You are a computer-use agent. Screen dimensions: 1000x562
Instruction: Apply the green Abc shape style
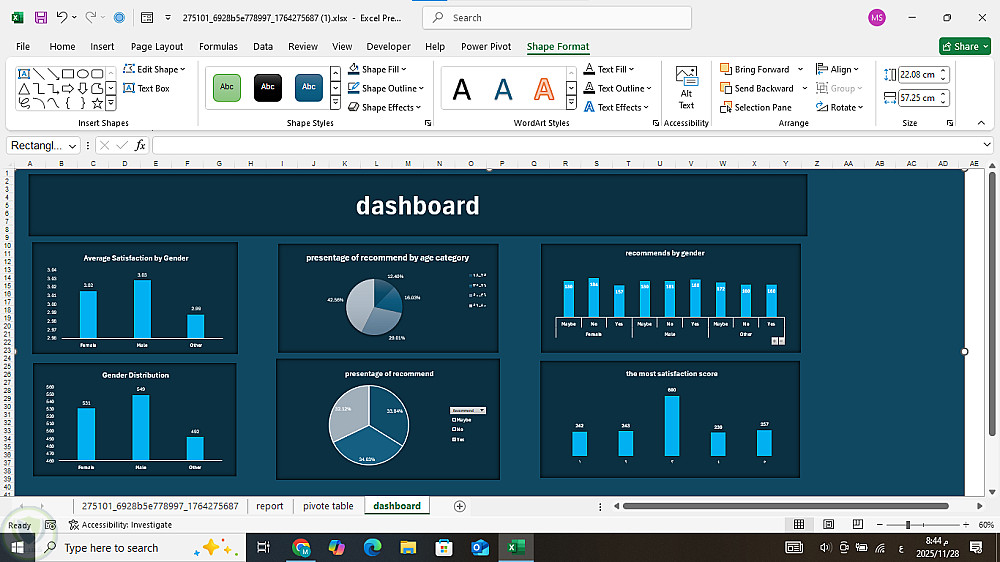[226, 87]
